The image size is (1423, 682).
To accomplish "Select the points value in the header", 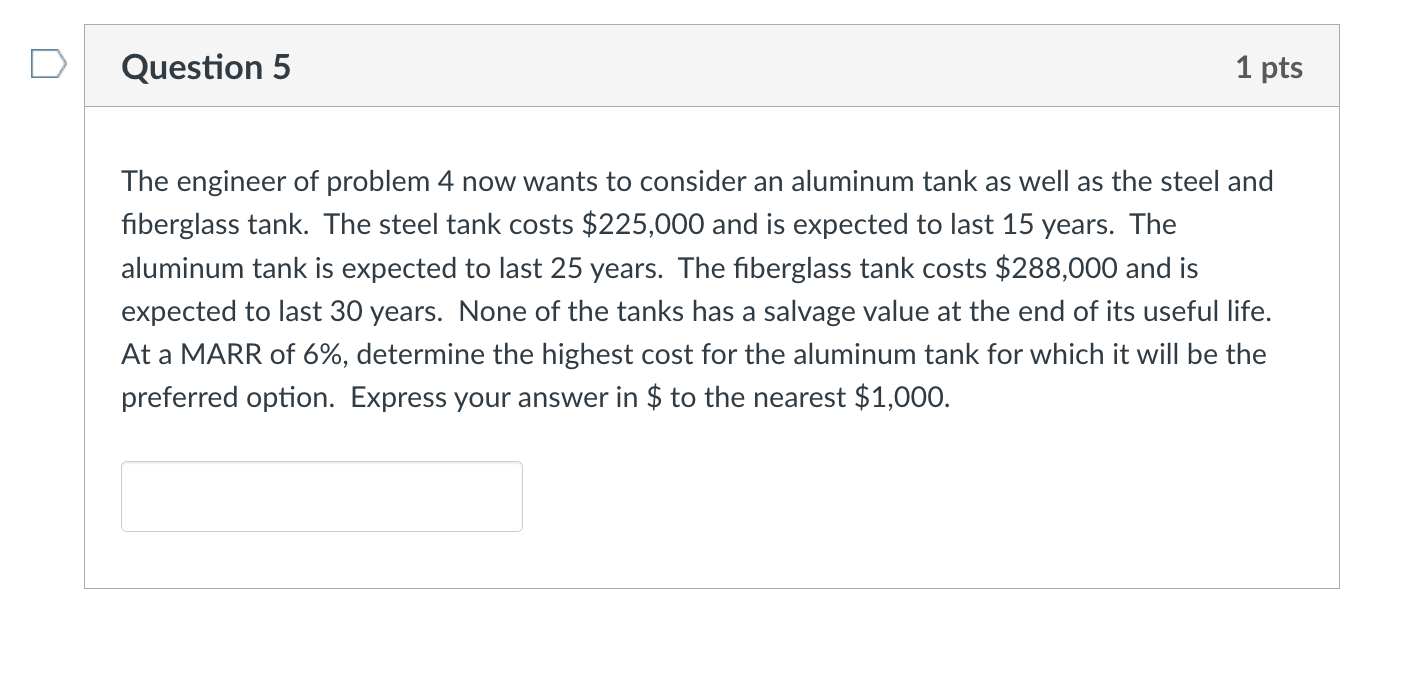I will point(1268,66).
